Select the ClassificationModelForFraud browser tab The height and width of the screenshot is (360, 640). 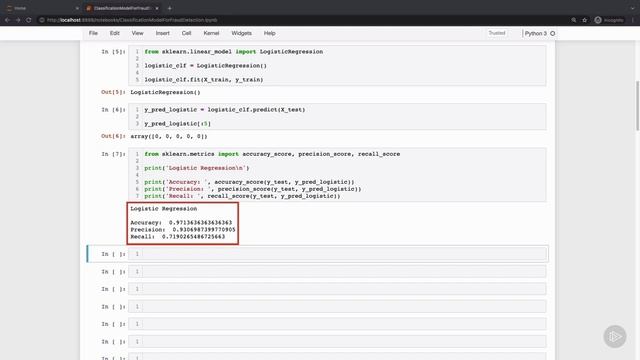(122, 8)
